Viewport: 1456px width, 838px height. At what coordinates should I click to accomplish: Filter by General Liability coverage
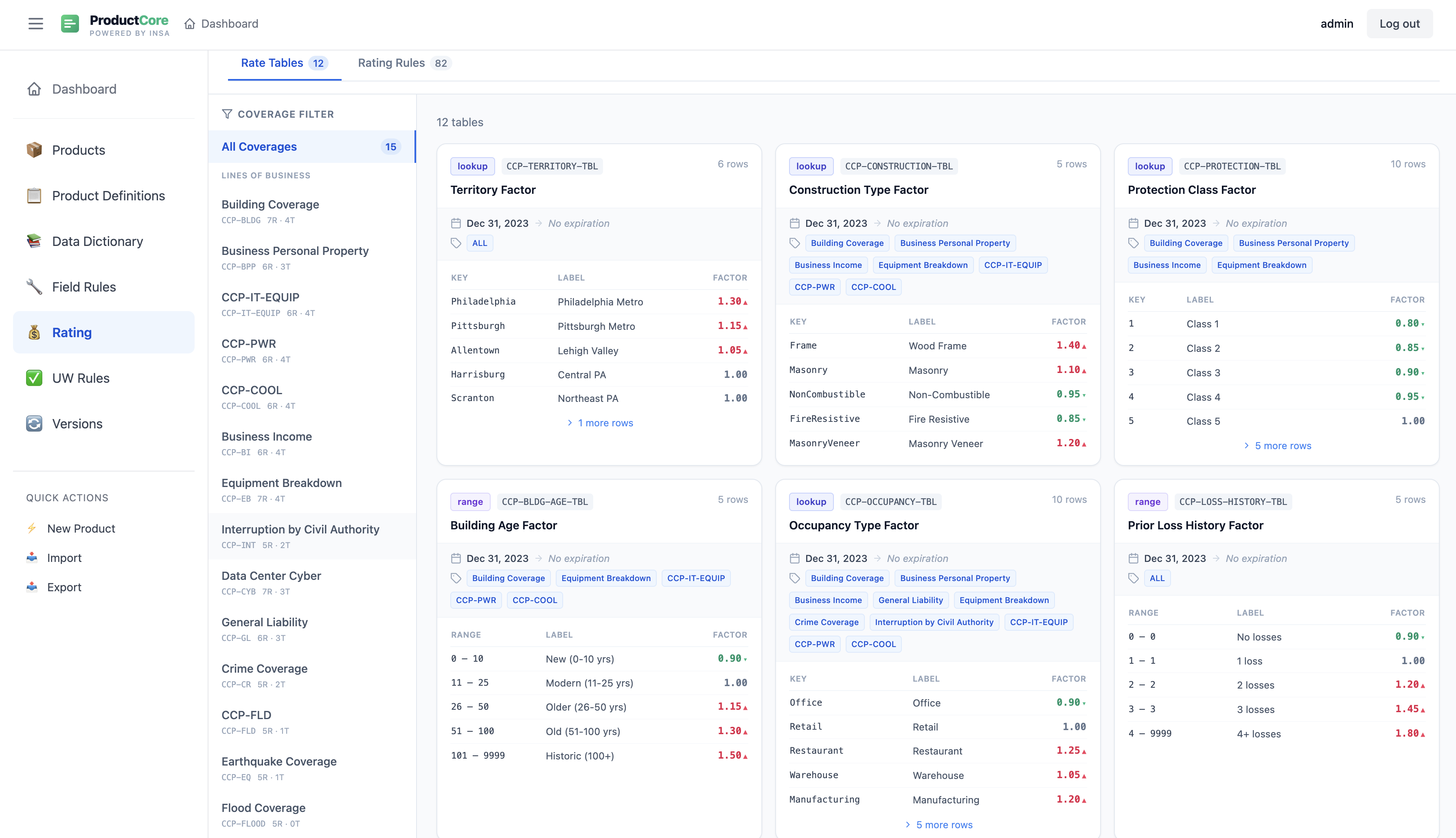pos(312,629)
